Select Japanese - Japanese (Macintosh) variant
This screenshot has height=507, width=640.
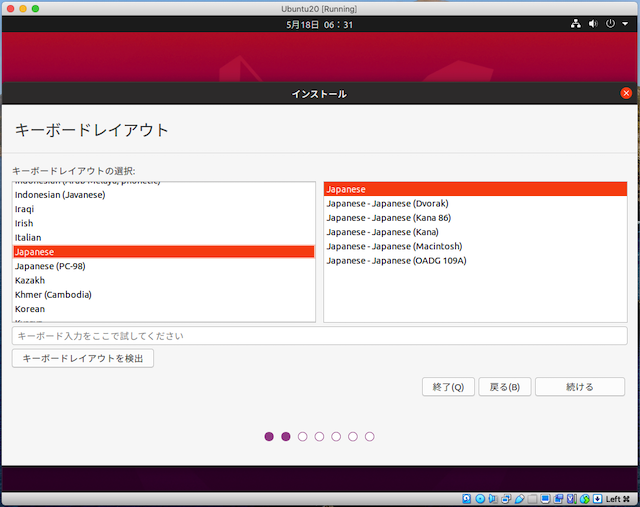point(476,246)
